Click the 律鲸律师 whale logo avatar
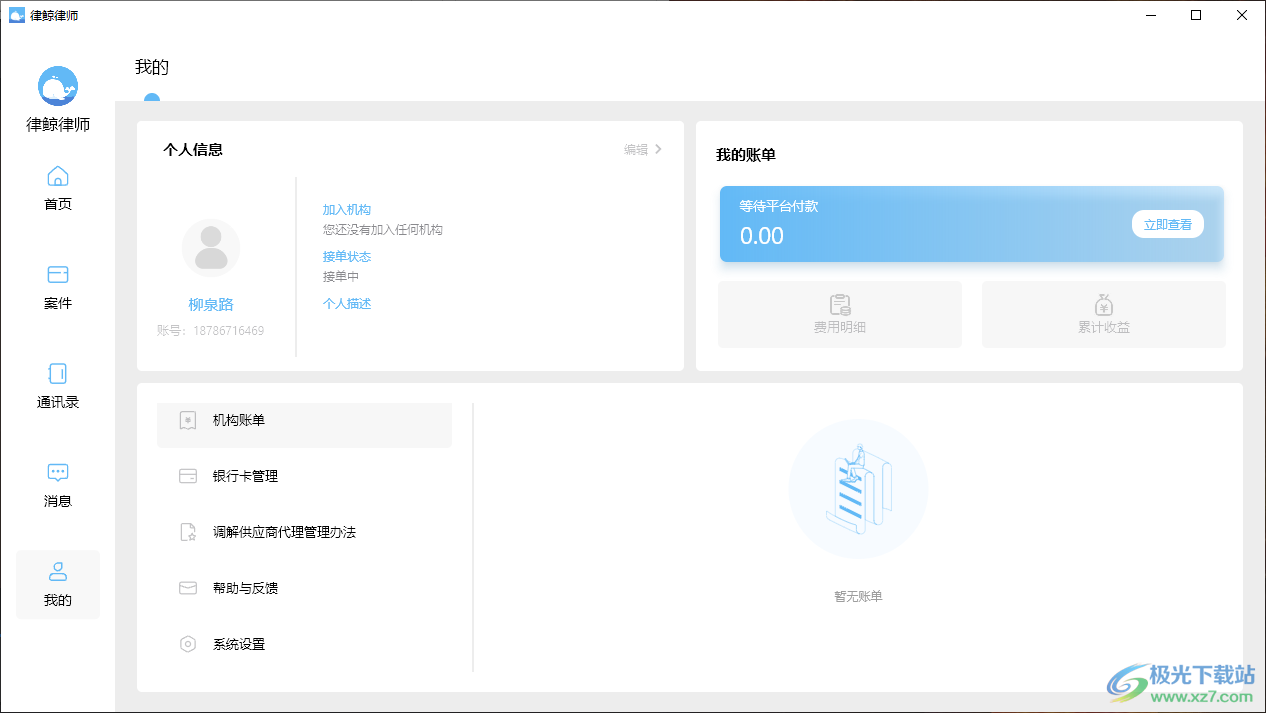The image size is (1266, 713). click(x=58, y=86)
